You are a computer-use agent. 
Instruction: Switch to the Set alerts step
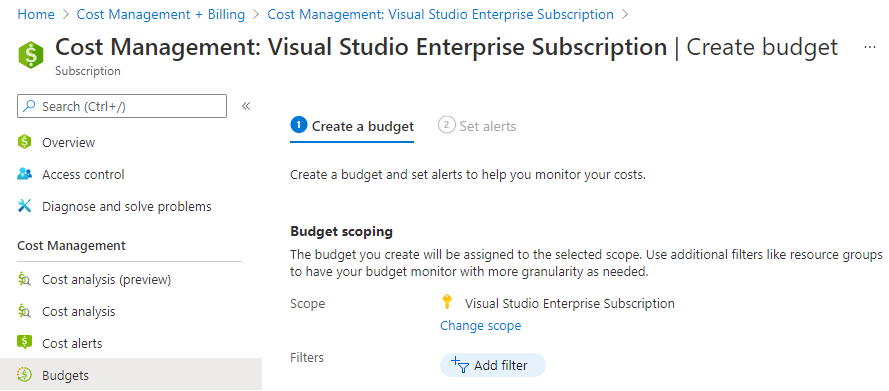[477, 126]
